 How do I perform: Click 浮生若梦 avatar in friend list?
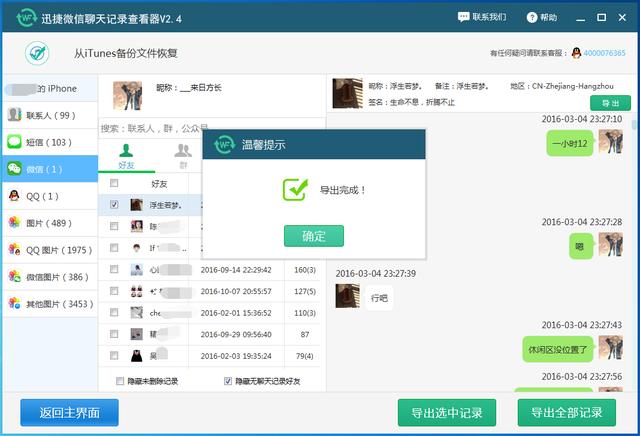pyautogui.click(x=136, y=205)
